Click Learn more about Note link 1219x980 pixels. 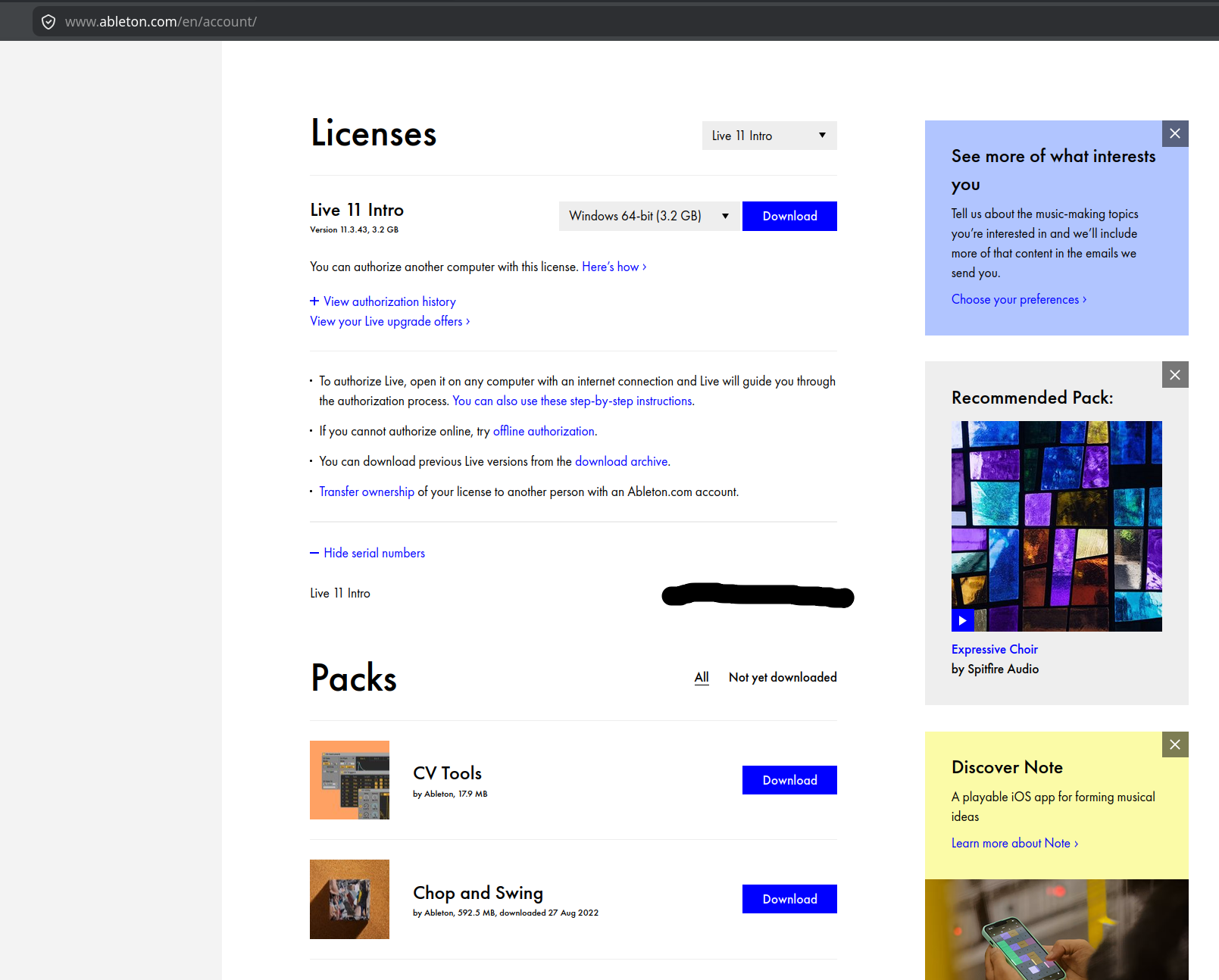click(1014, 843)
